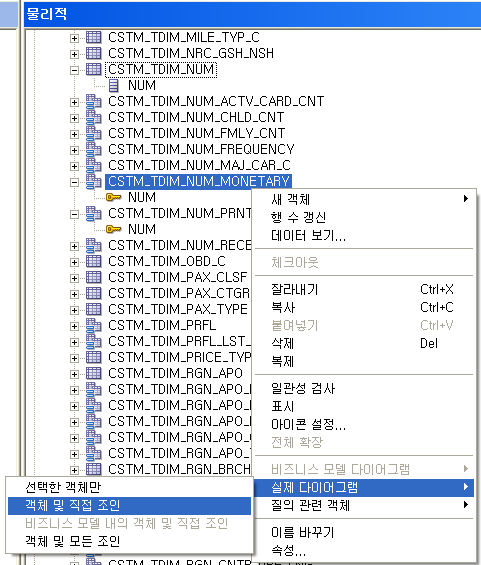Click table icon of CSTM_TDIM_PAX_CLSF
Viewport: 481px width, 565px height.
pos(94,277)
